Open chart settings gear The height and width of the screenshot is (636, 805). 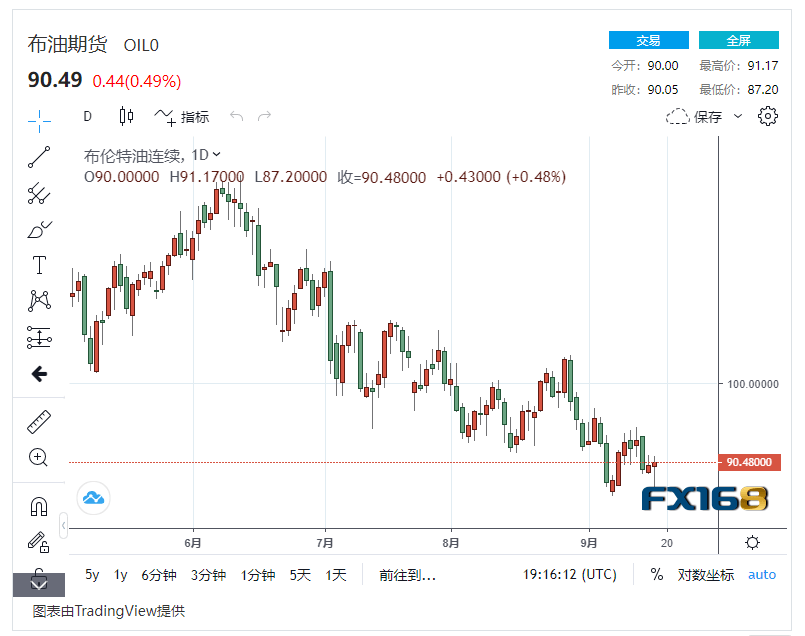768,116
